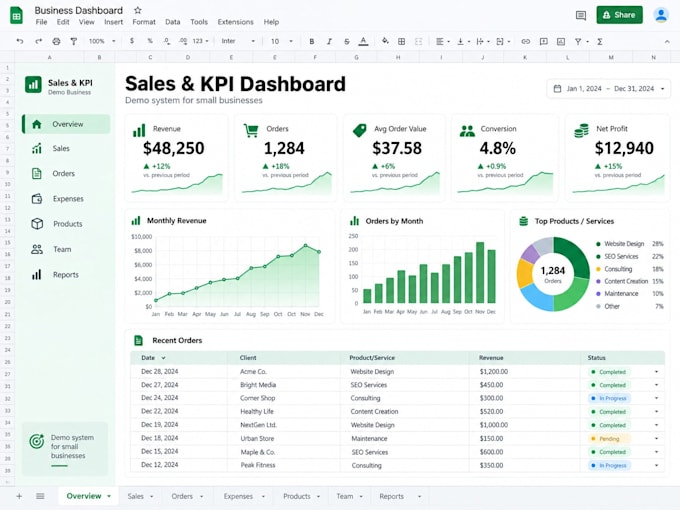The height and width of the screenshot is (510, 680).
Task: Open the Inter font dropdown
Action: tap(238, 41)
